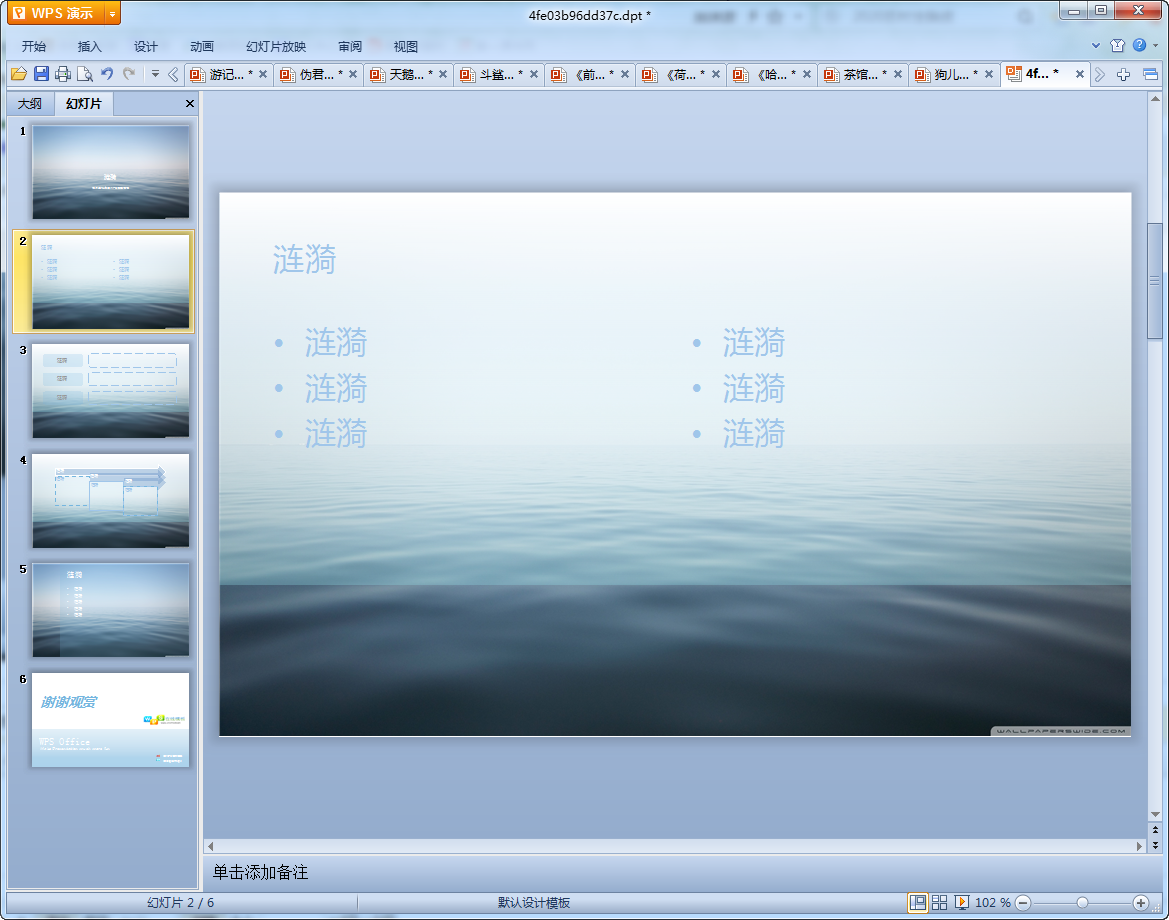Go to previous slide double-arrow button
1169x920 pixels.
1155,830
